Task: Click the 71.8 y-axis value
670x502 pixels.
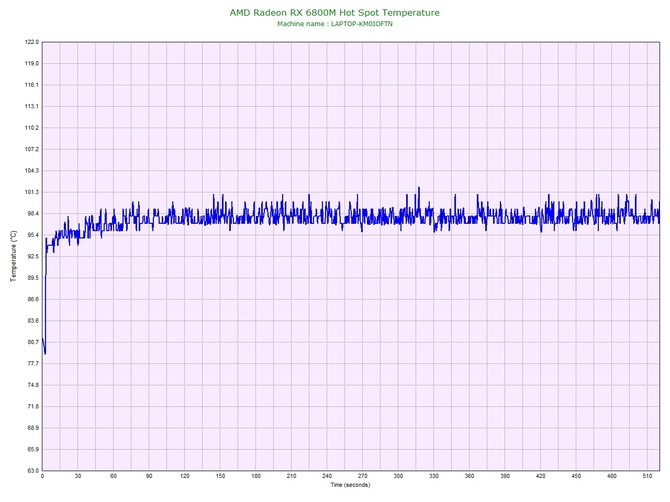Action: [33, 406]
